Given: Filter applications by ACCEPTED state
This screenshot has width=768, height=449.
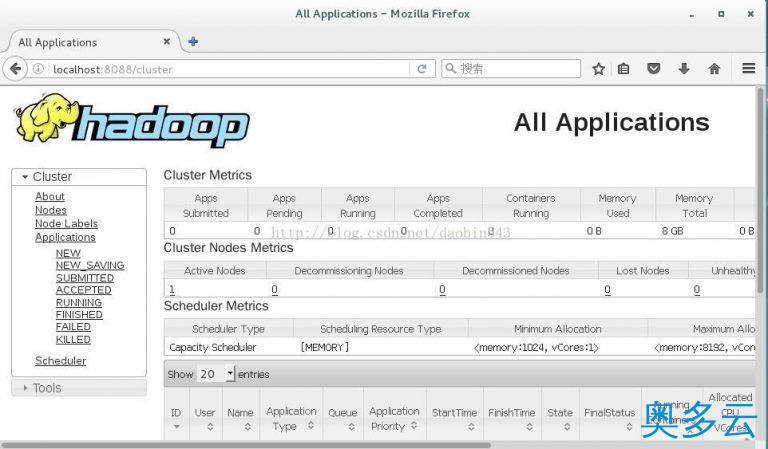Looking at the screenshot, I should click(84, 290).
